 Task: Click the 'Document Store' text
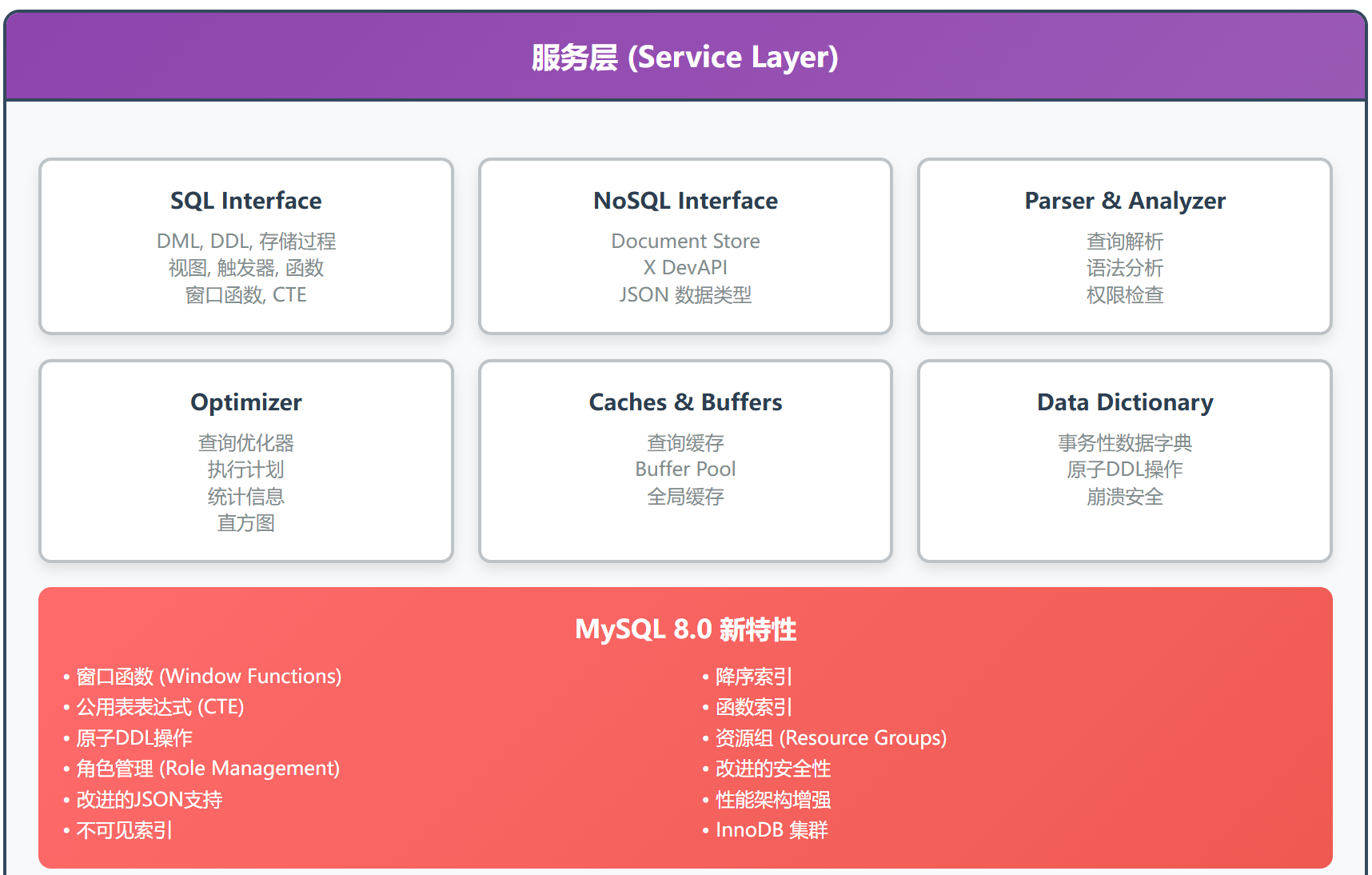tap(685, 242)
